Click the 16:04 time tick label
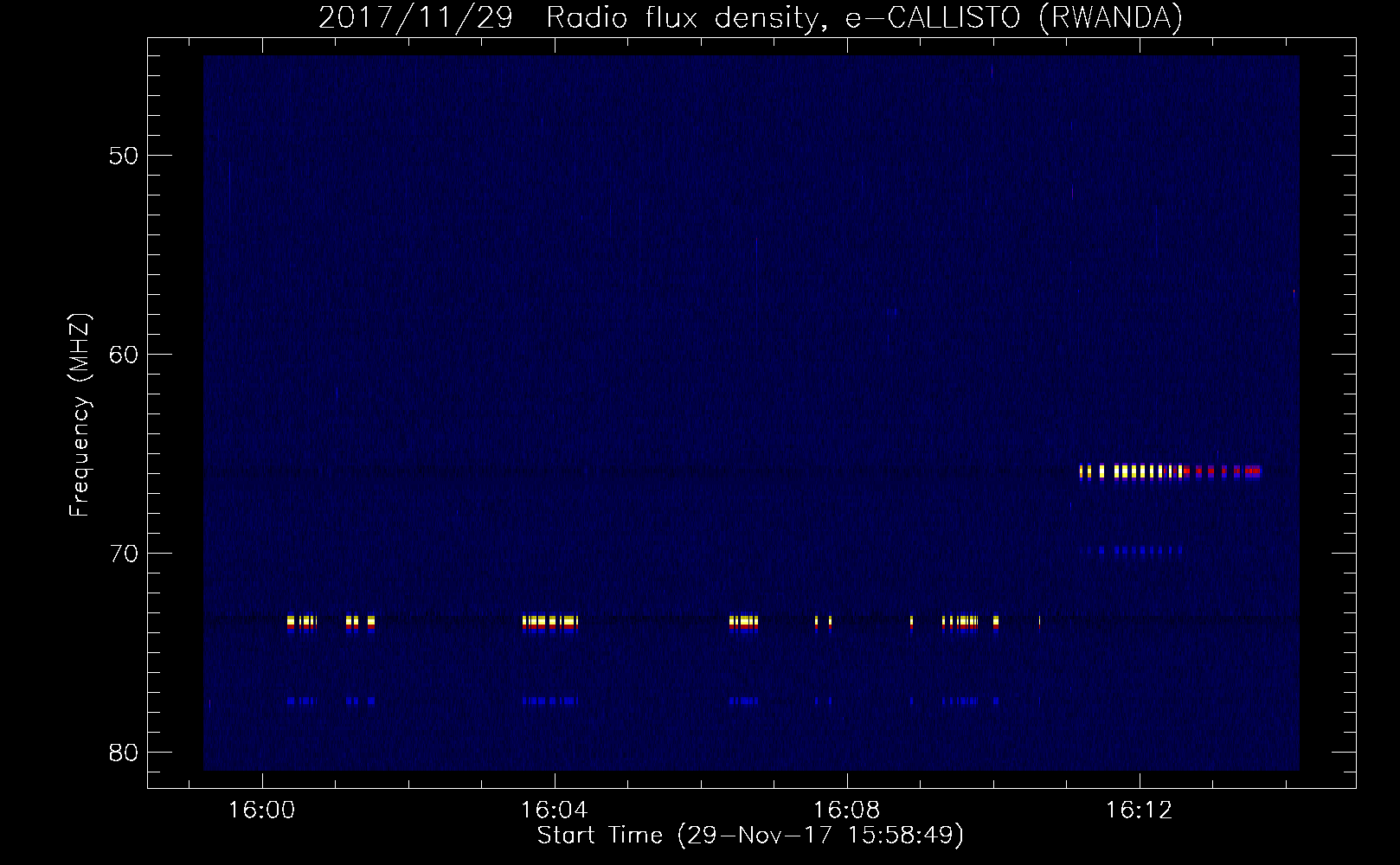The height and width of the screenshot is (865, 1400). tap(554, 810)
